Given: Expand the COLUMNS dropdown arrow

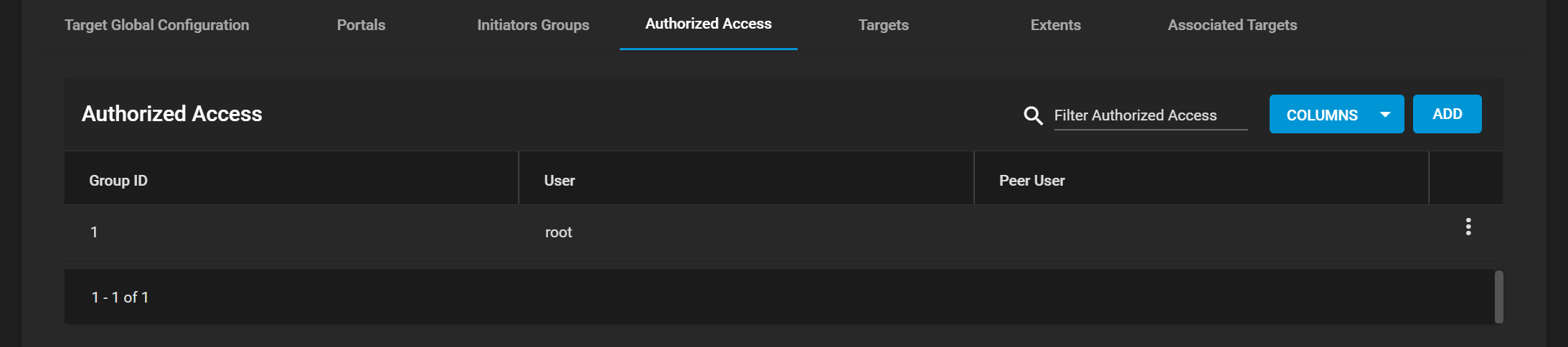Looking at the screenshot, I should [x=1385, y=115].
